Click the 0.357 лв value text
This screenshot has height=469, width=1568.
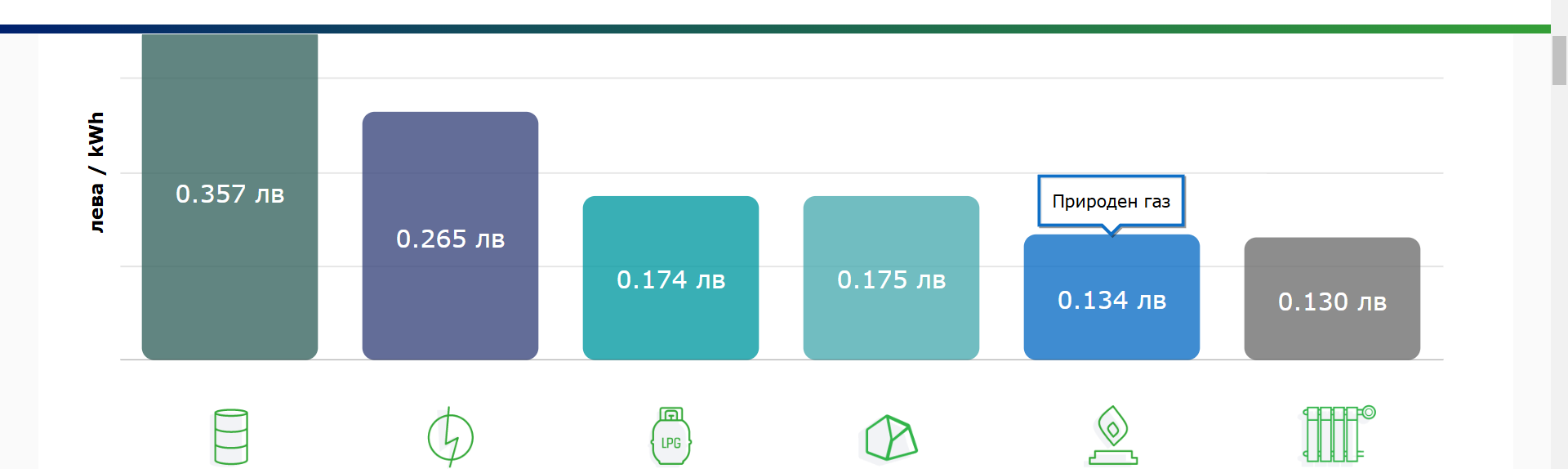[x=229, y=194]
